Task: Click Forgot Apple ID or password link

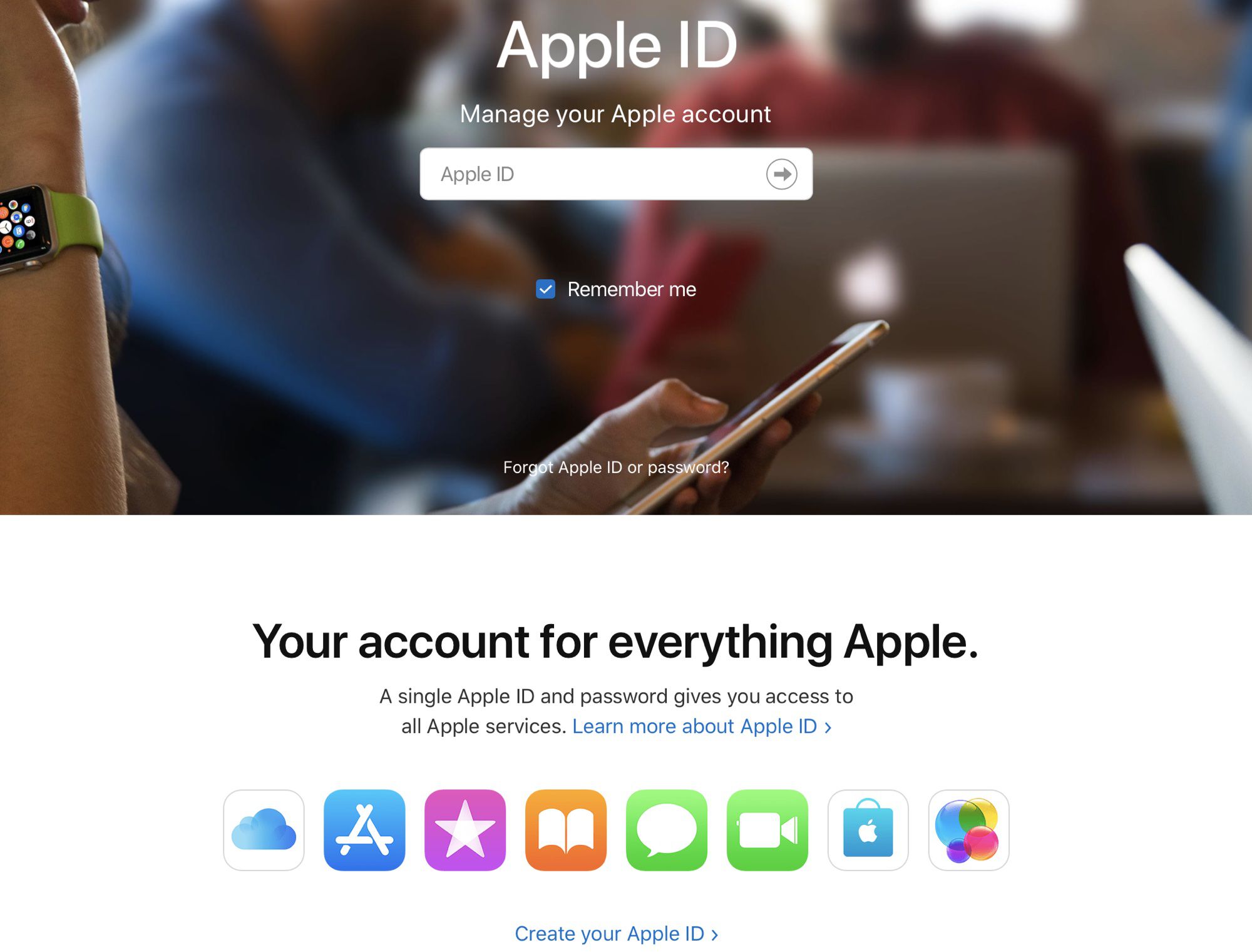Action: (616, 467)
